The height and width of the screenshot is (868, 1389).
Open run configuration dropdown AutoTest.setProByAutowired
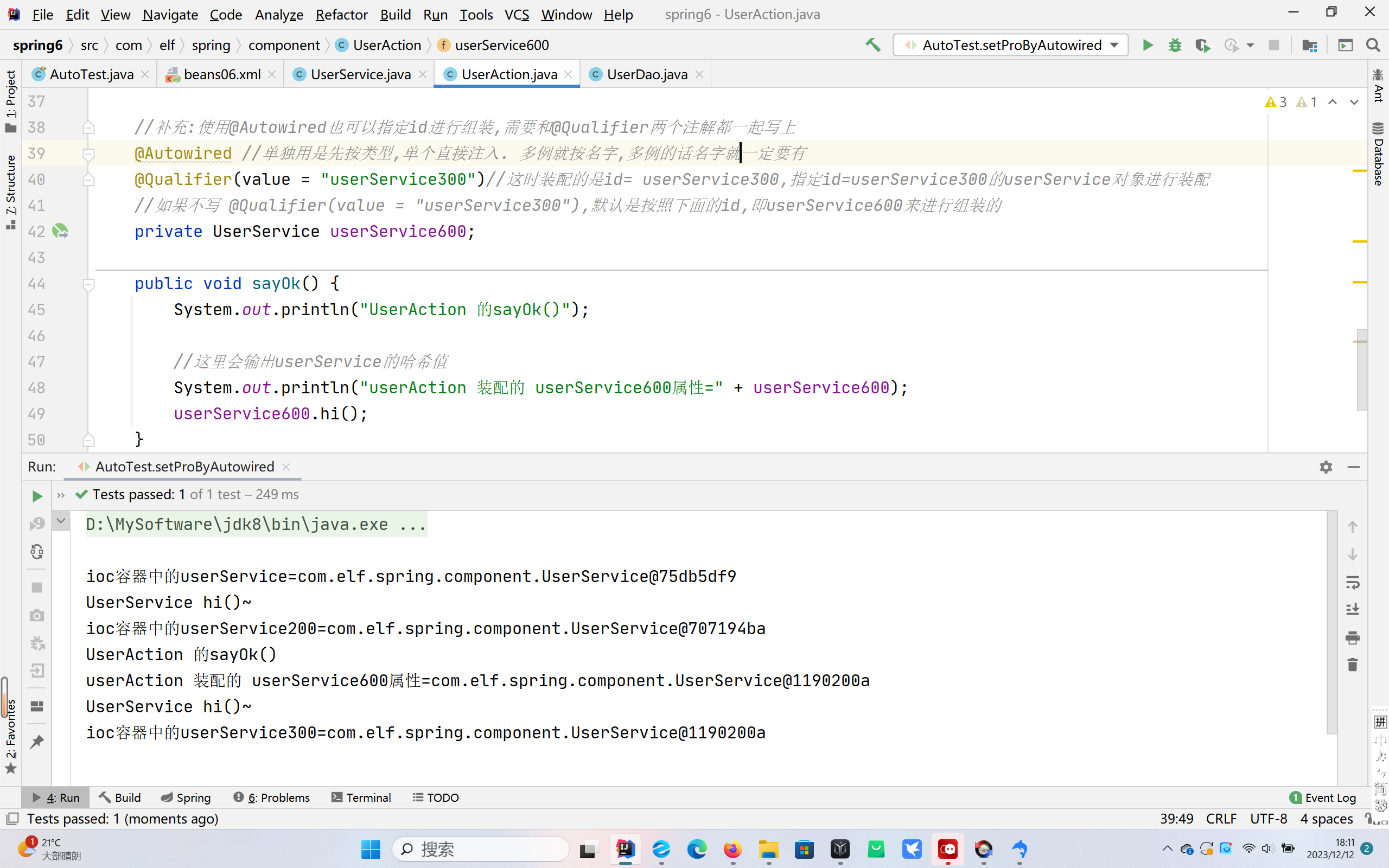point(1010,45)
